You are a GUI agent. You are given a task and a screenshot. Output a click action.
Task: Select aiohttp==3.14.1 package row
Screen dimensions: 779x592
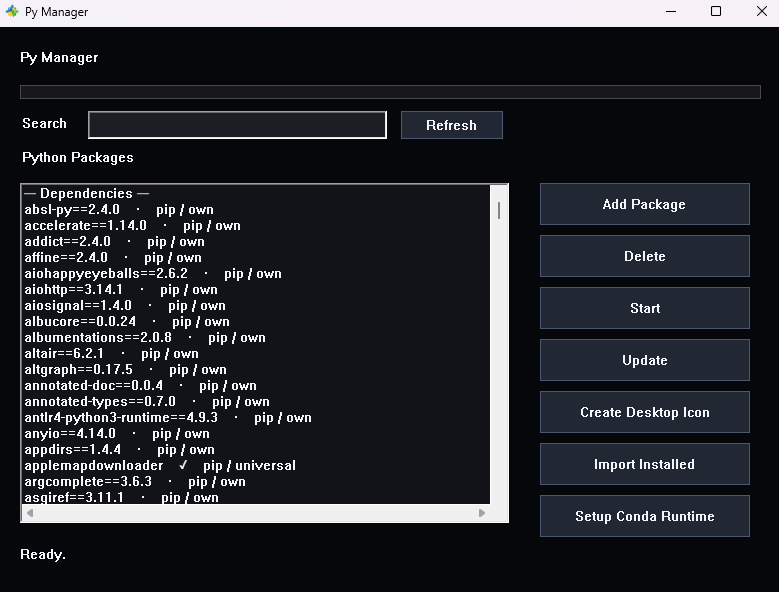256,290
